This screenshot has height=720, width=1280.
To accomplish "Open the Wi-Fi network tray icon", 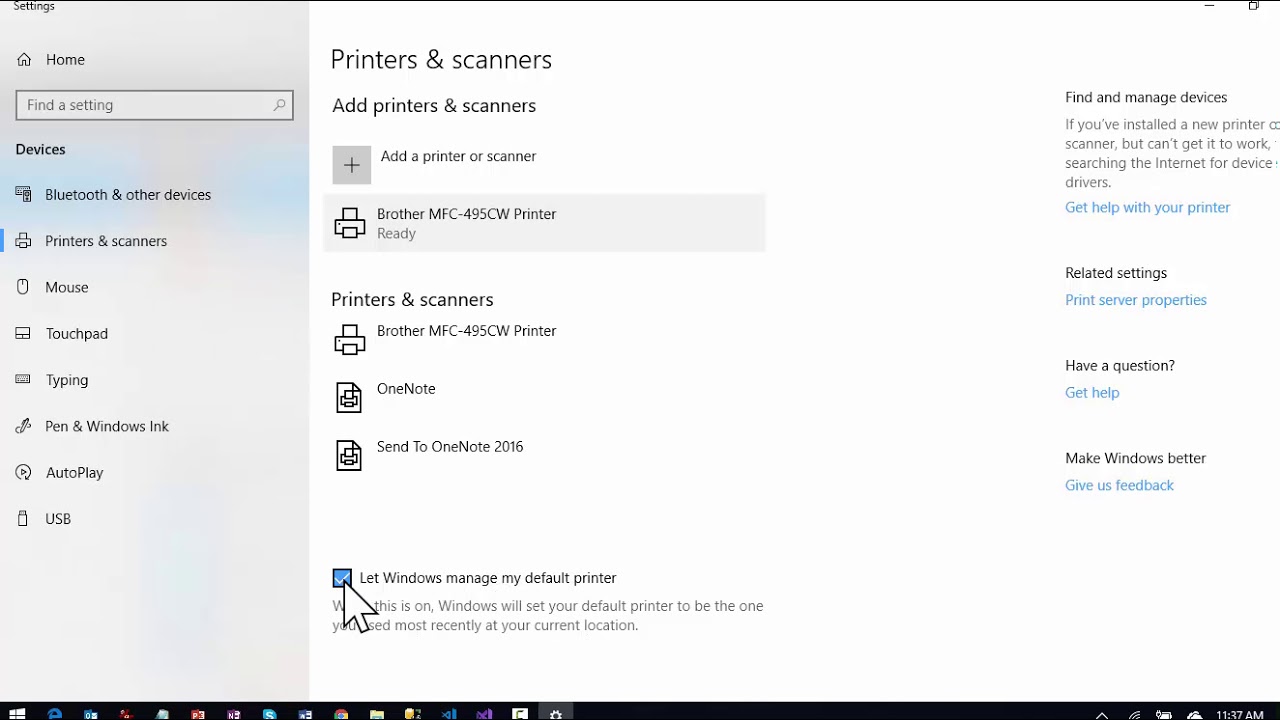I will (x=1135, y=715).
